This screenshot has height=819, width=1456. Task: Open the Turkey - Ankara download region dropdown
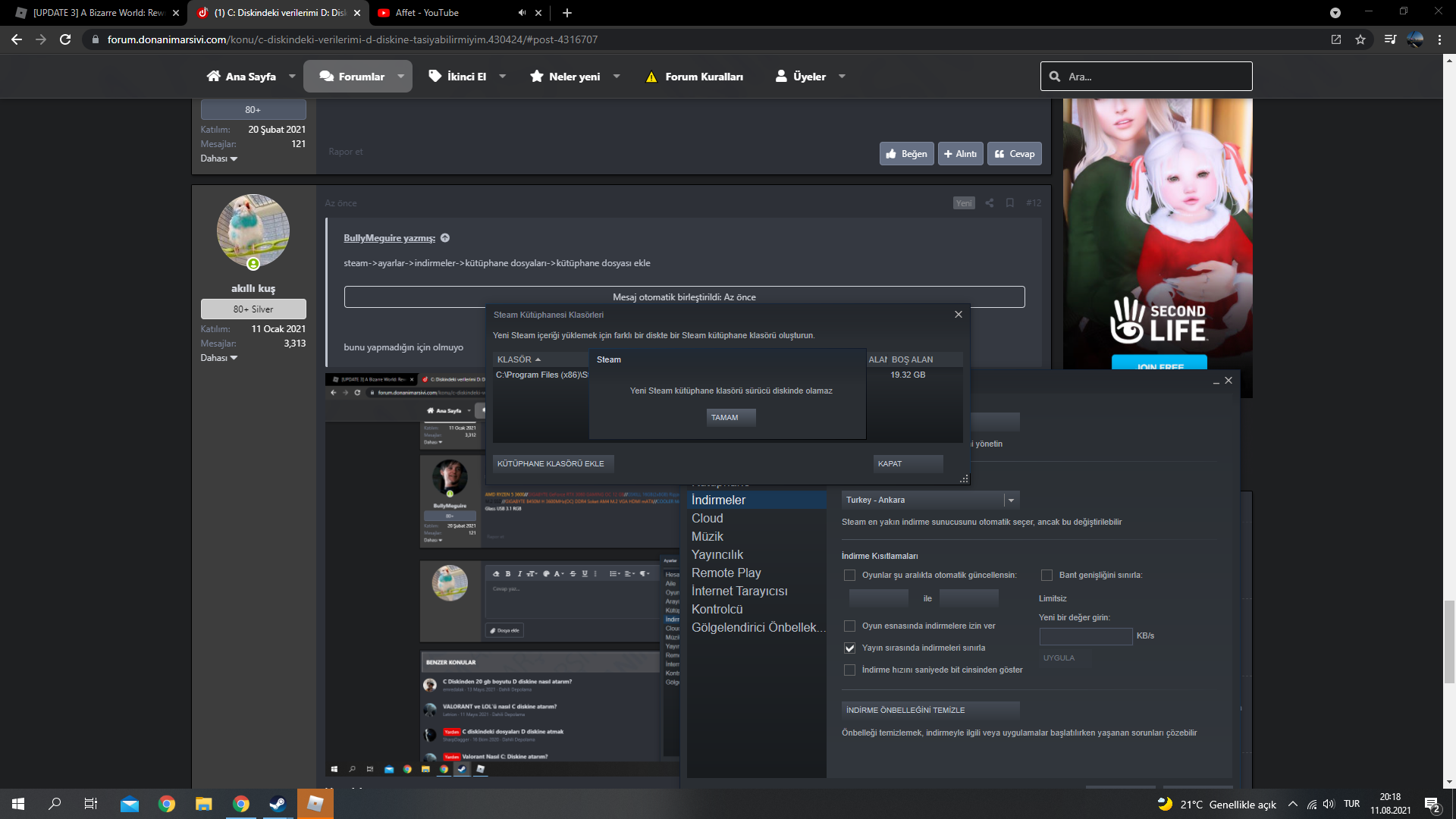click(x=930, y=500)
